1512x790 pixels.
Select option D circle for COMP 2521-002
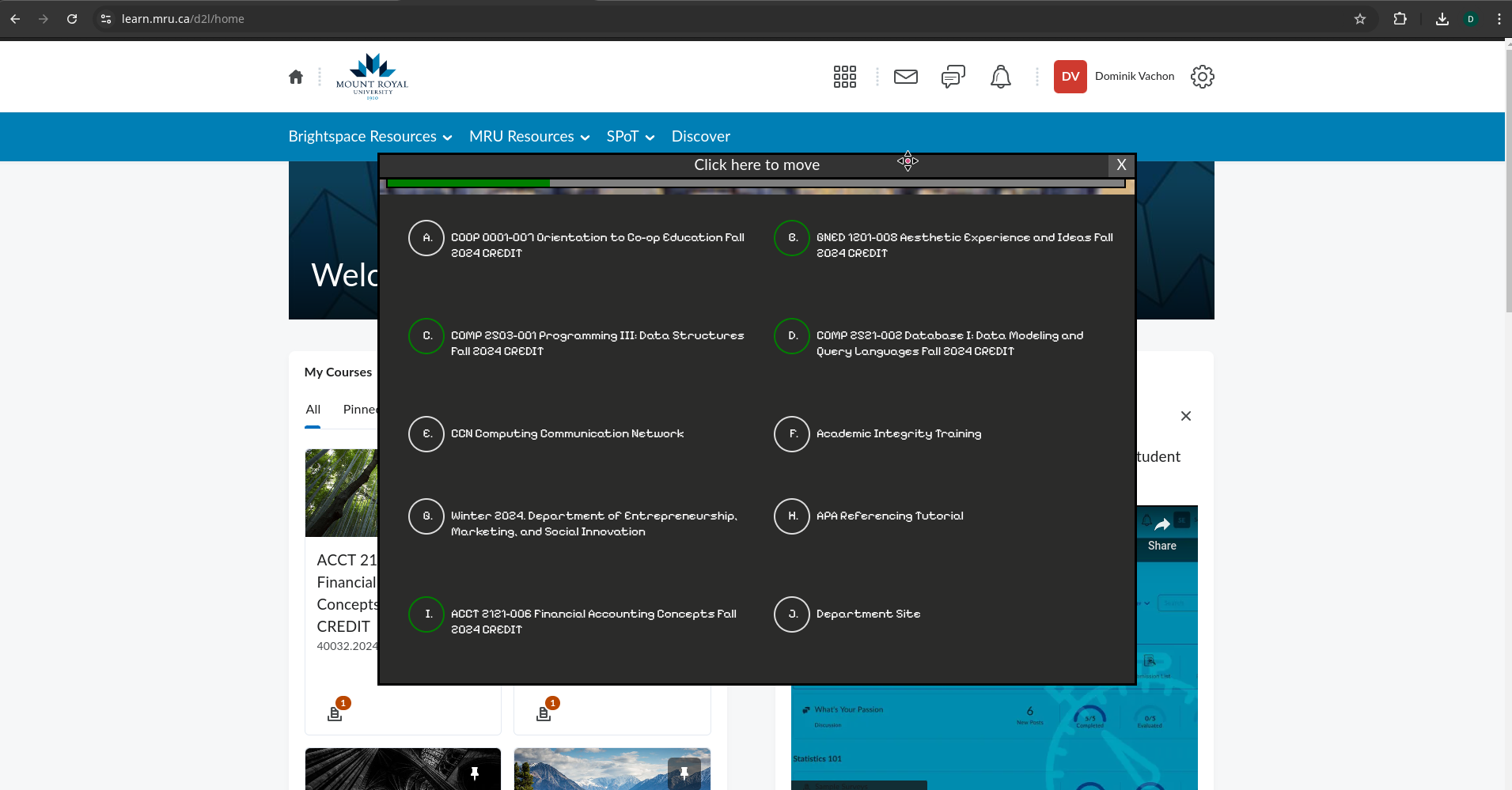coord(792,336)
